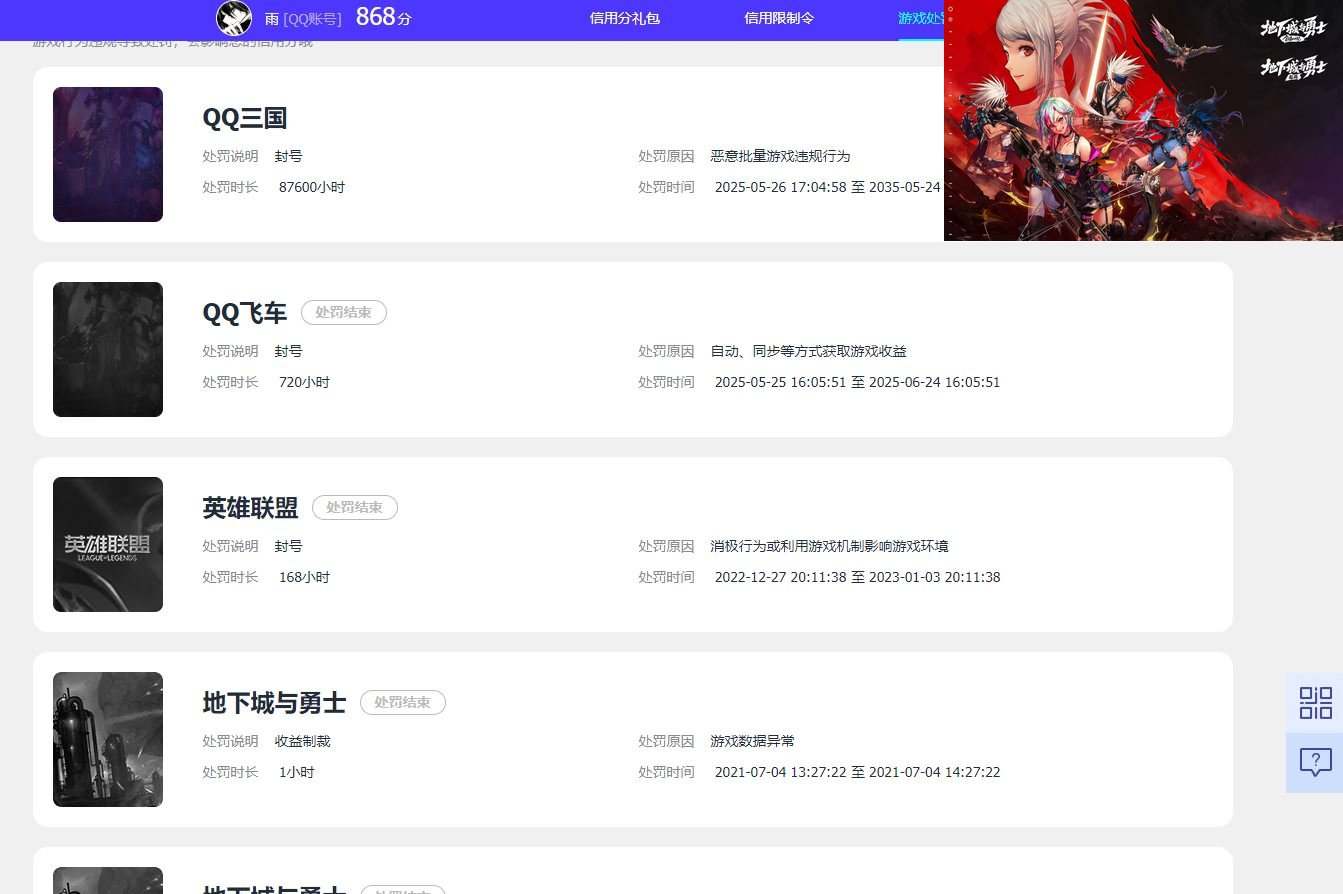Click the 处罚原因 label in the QQ三国 card
The height and width of the screenshot is (894, 1343).
pos(666,156)
